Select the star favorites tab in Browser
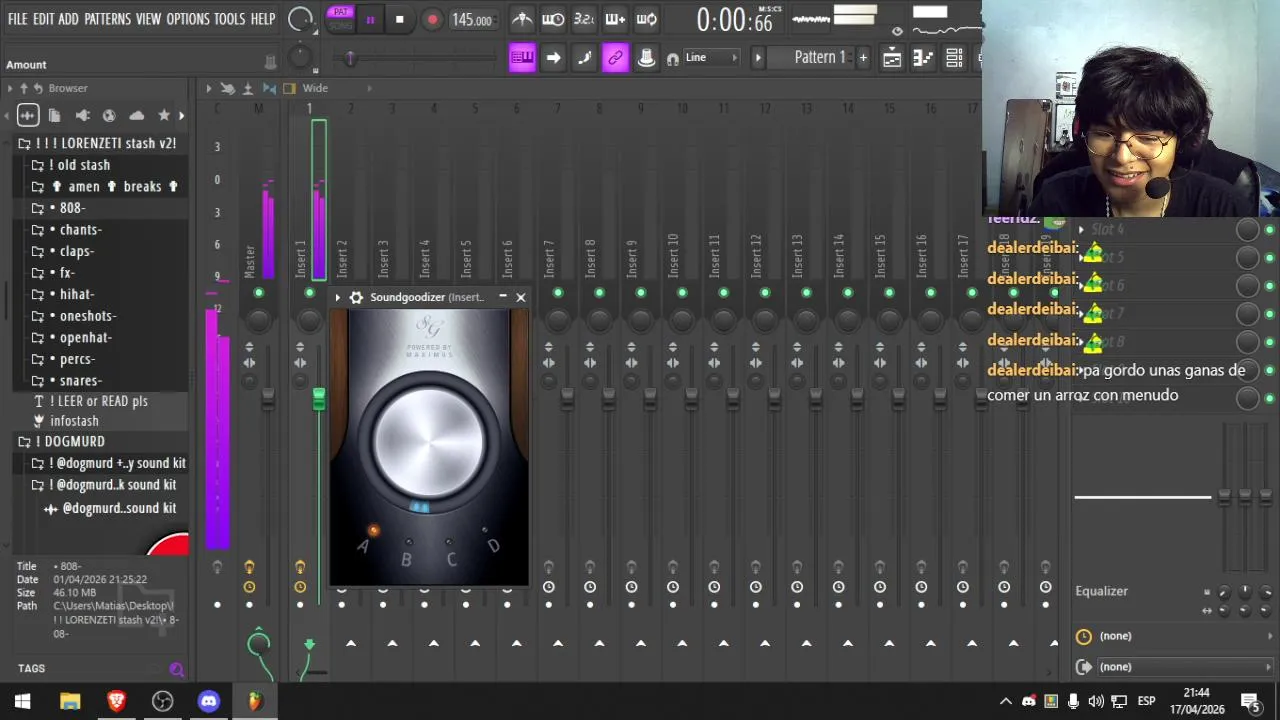1280x720 pixels. (164, 115)
